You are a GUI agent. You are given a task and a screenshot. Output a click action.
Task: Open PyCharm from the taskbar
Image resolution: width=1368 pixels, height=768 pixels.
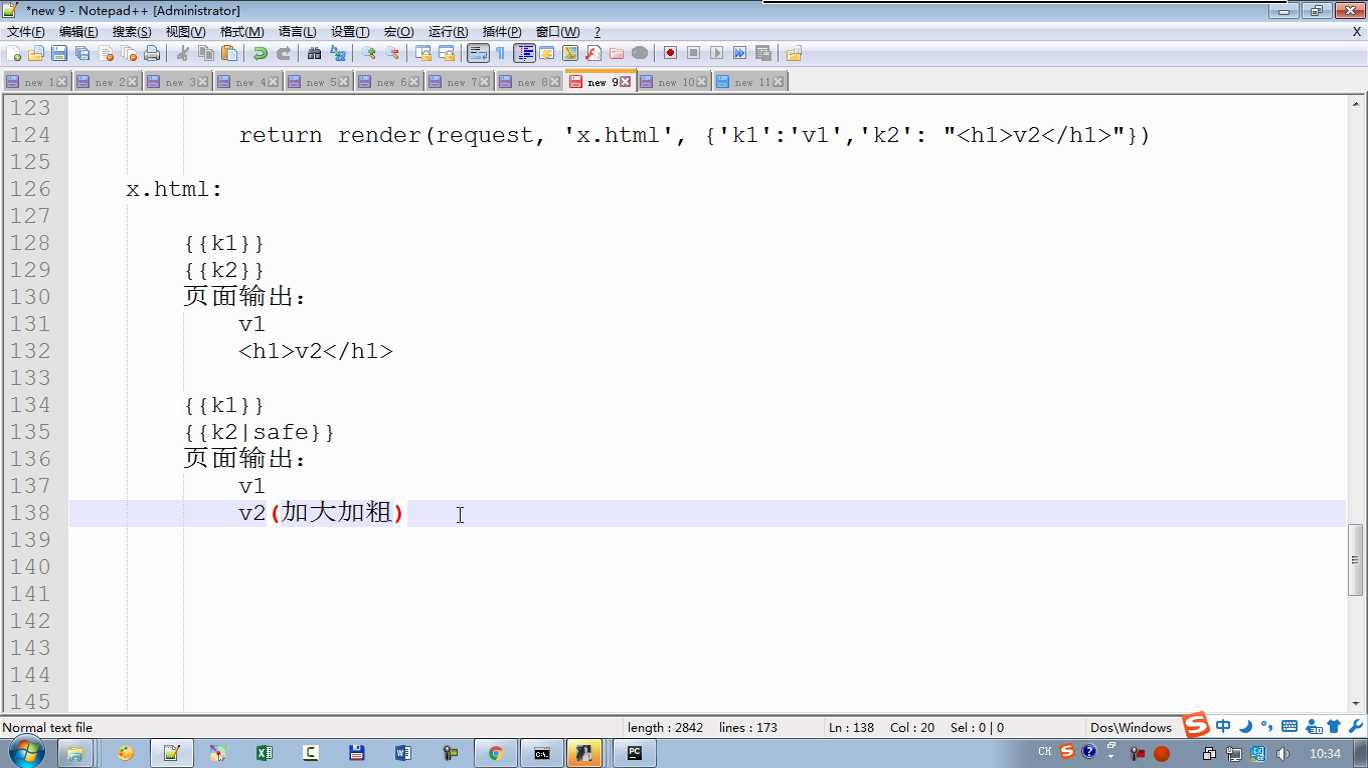click(x=634, y=753)
